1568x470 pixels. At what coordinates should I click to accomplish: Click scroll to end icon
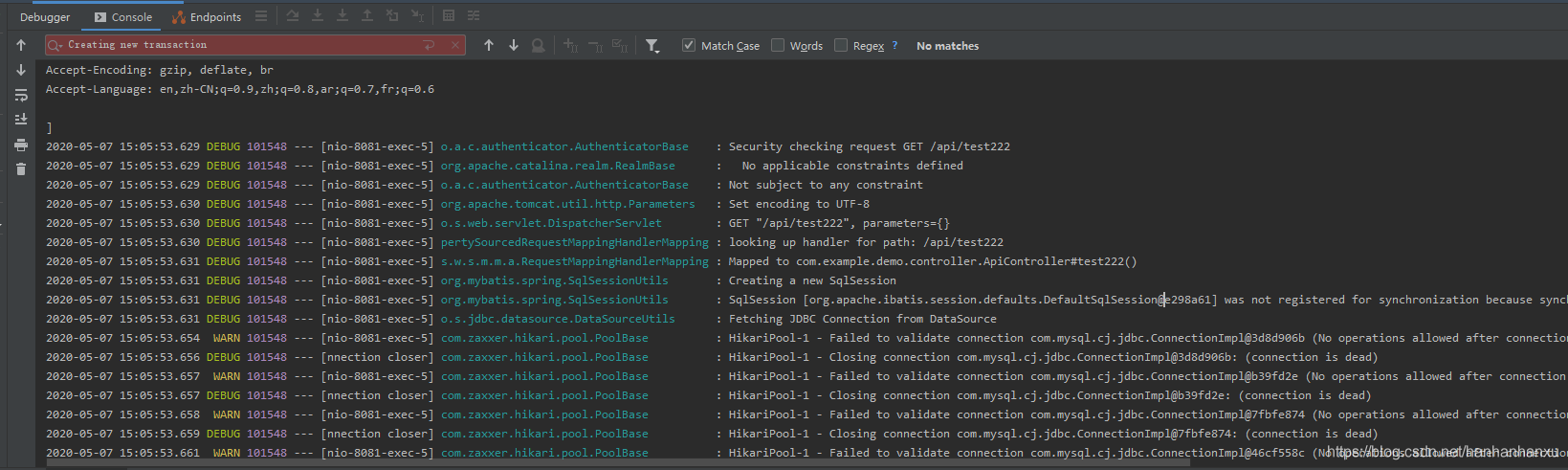click(x=21, y=120)
